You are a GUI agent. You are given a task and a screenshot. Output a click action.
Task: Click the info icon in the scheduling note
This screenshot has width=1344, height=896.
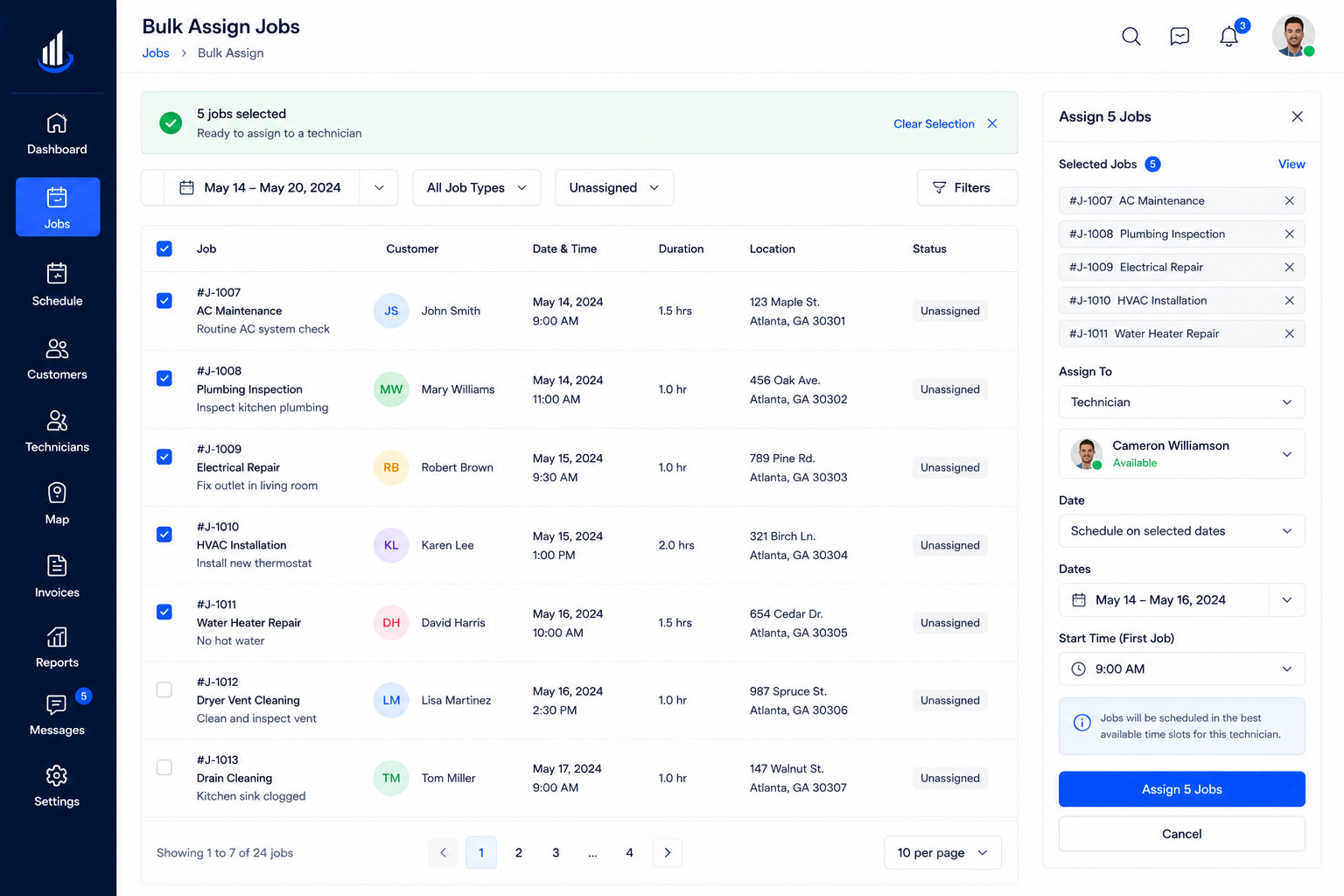[1082, 723]
